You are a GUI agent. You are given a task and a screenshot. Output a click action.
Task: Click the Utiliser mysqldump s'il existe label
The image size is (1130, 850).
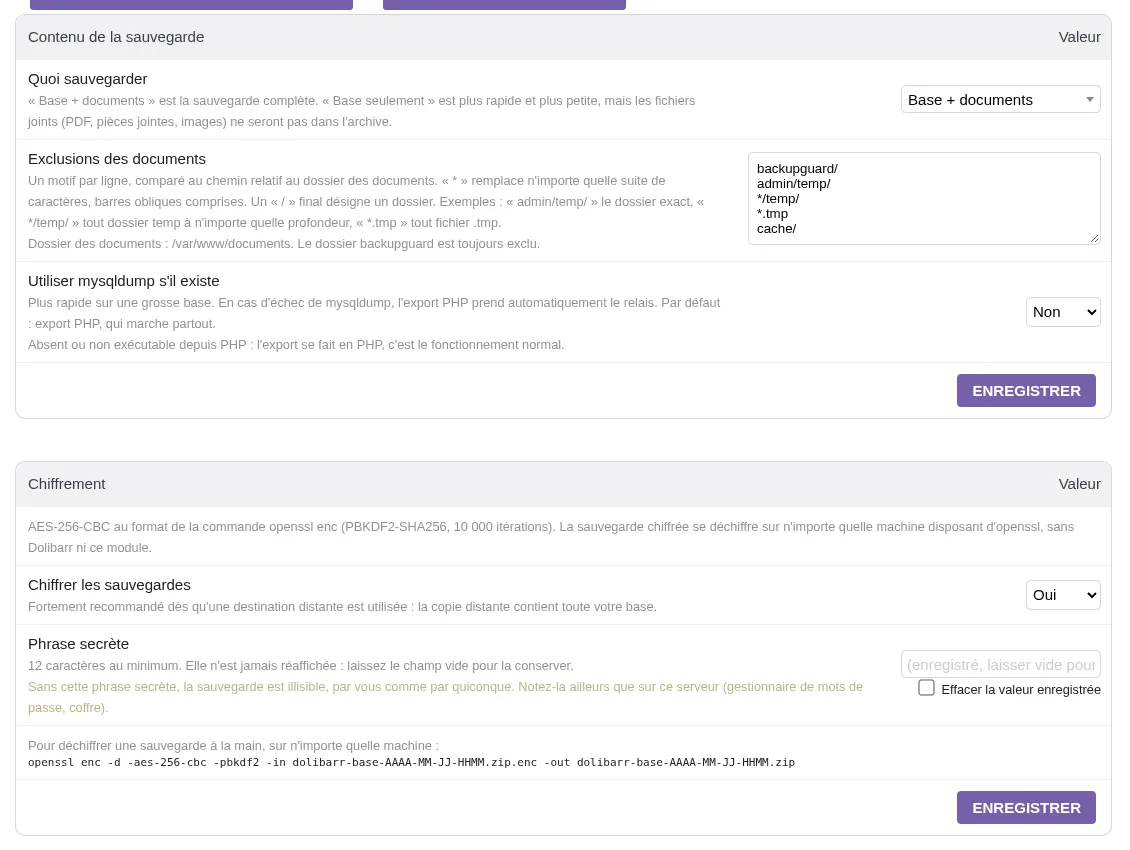123,280
